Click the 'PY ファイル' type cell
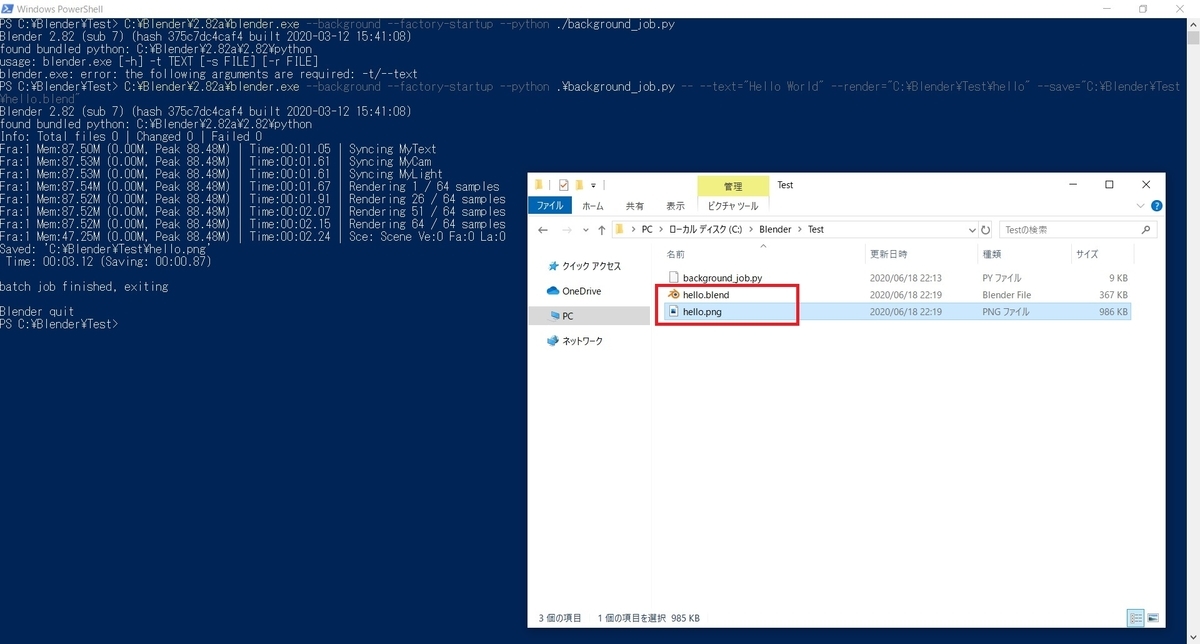The height and width of the screenshot is (644, 1200). [1004, 278]
